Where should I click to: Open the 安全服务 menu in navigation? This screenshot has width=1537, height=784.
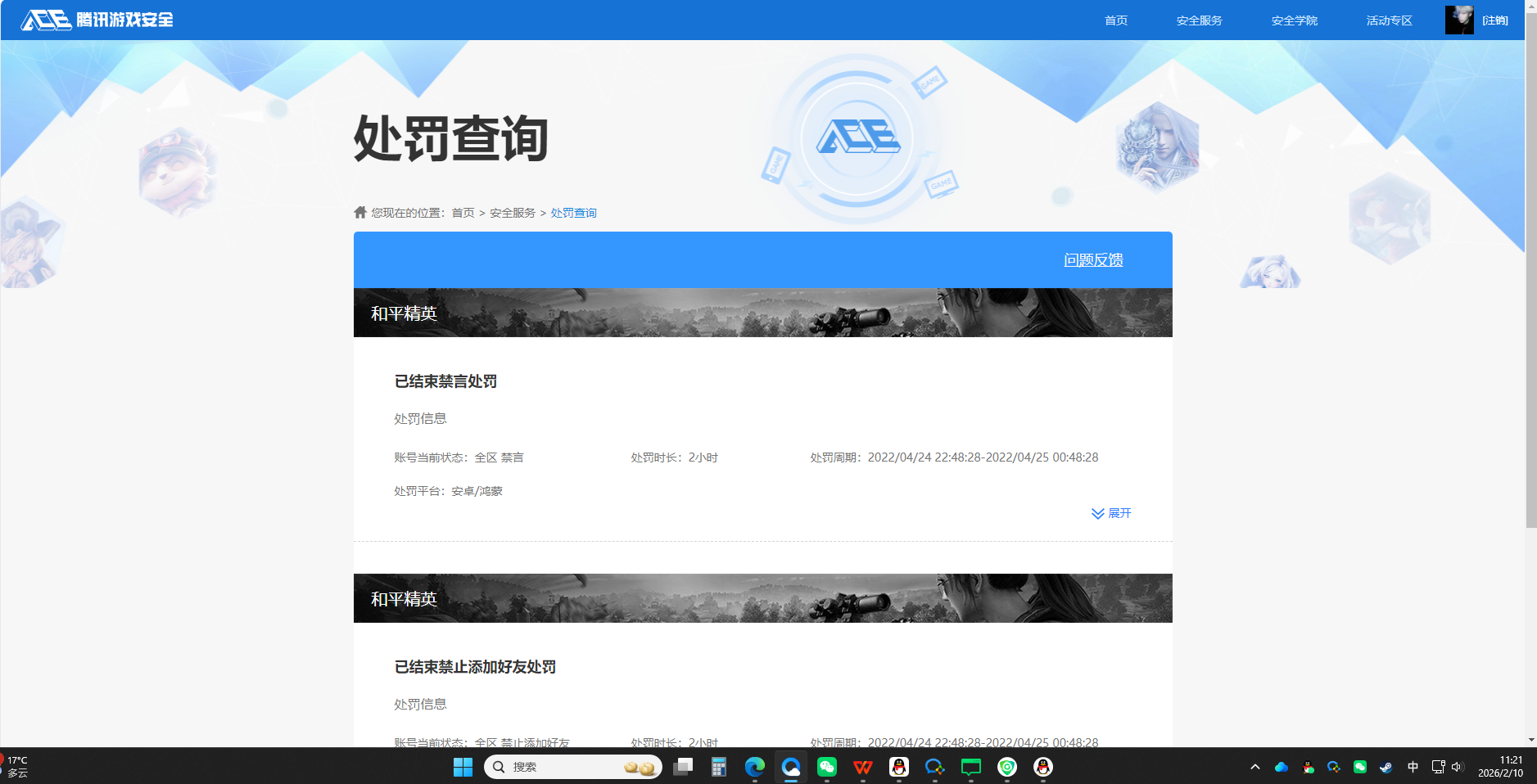[x=1199, y=20]
